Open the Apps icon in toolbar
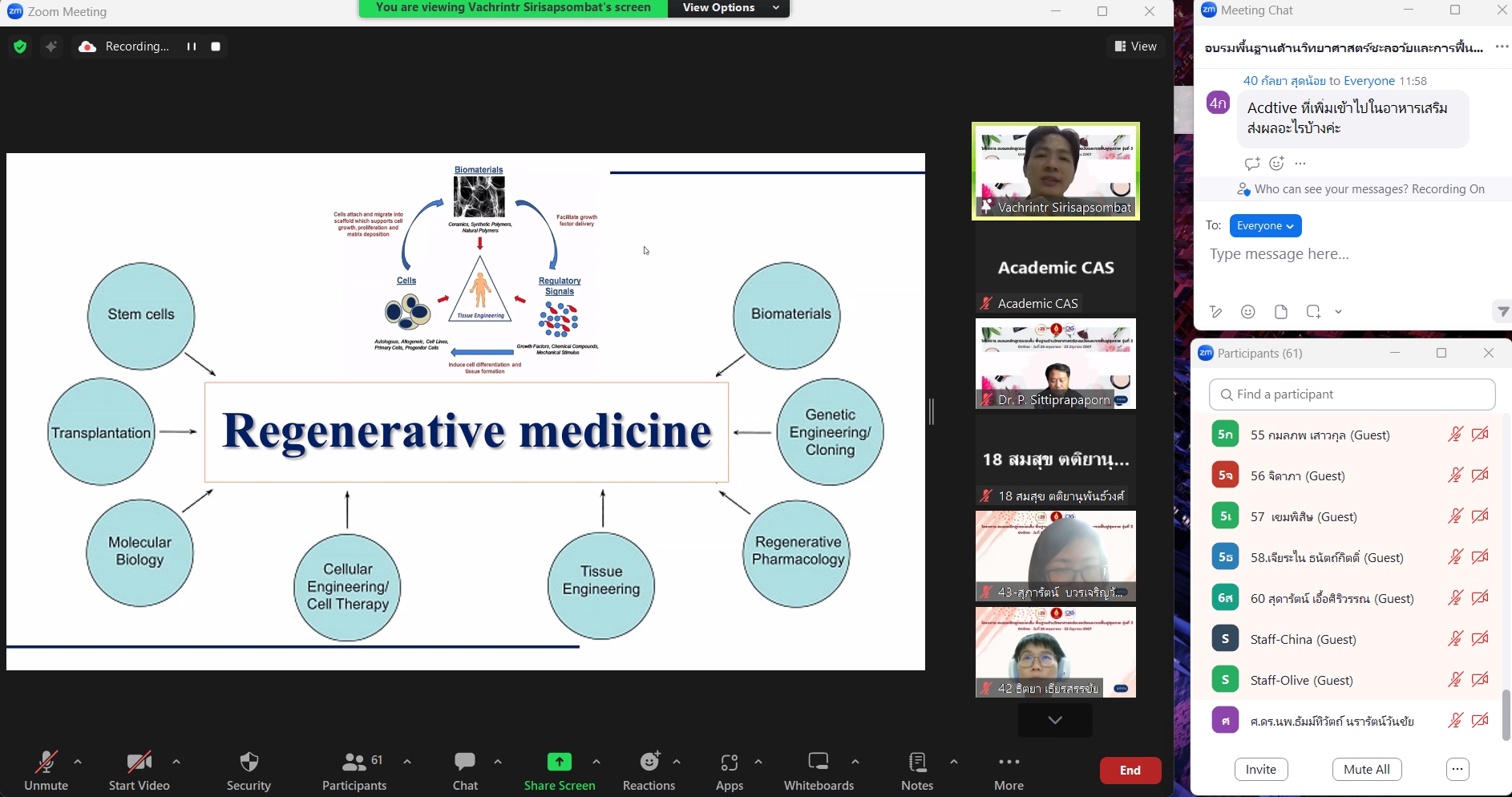The image size is (1512, 797). 729,763
